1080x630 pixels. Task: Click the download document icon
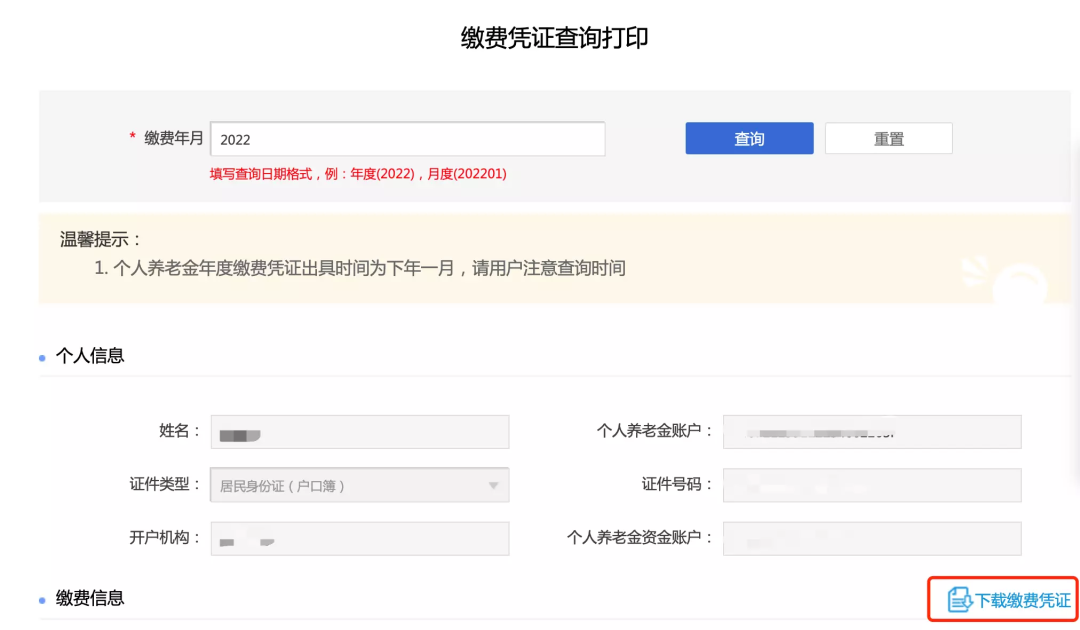[959, 600]
